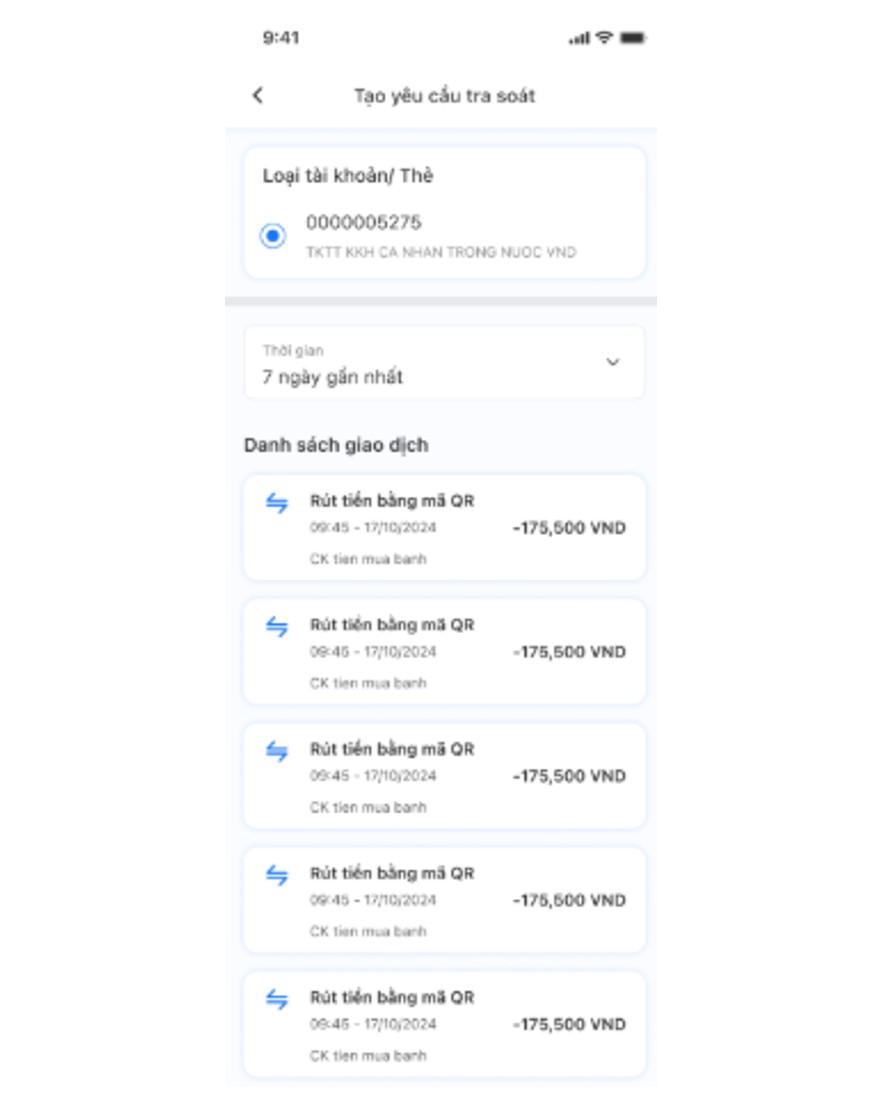Open the first Rút tiền bằng mã QR transaction
The height and width of the screenshot is (1116, 879).
(444, 527)
